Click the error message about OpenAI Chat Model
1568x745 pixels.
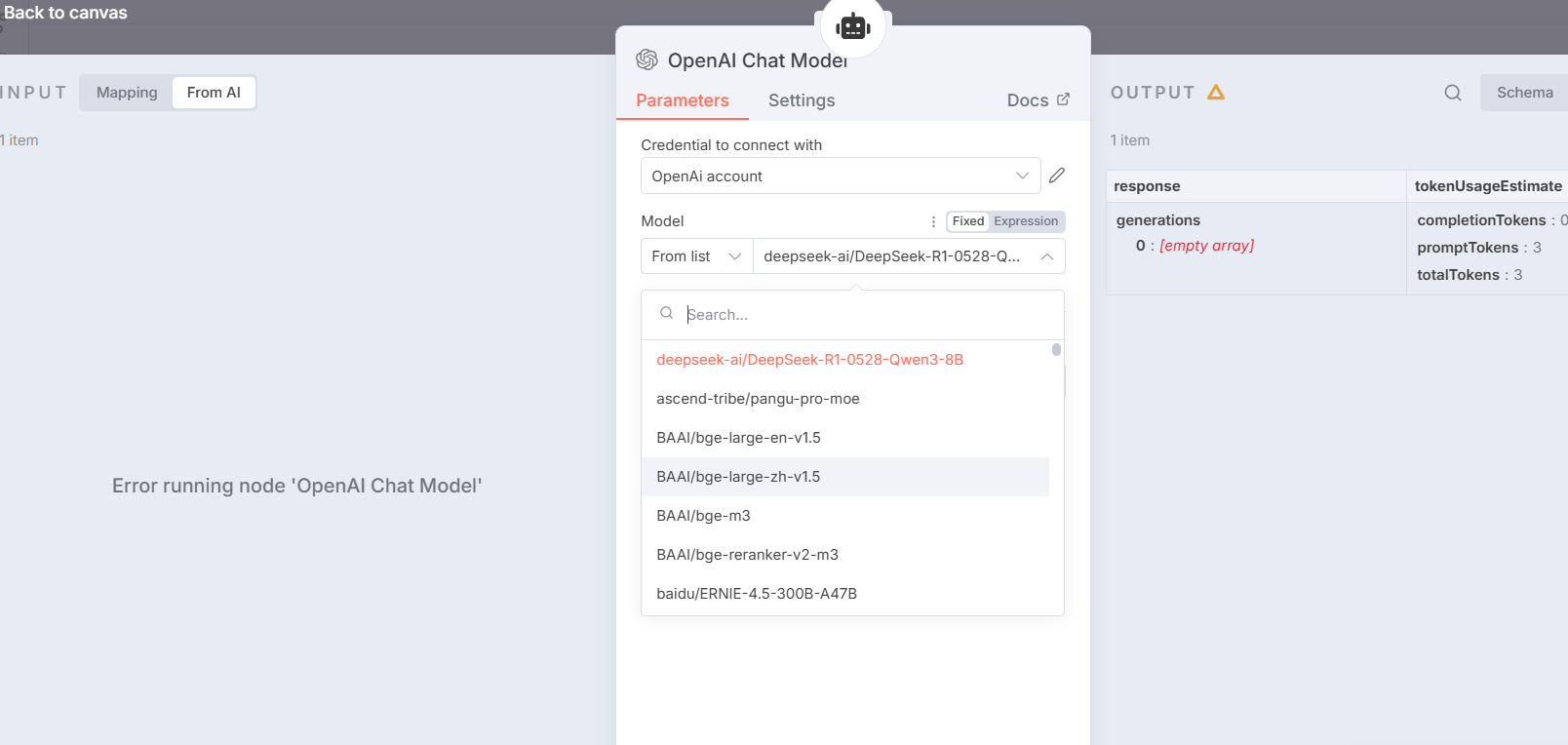point(296,486)
